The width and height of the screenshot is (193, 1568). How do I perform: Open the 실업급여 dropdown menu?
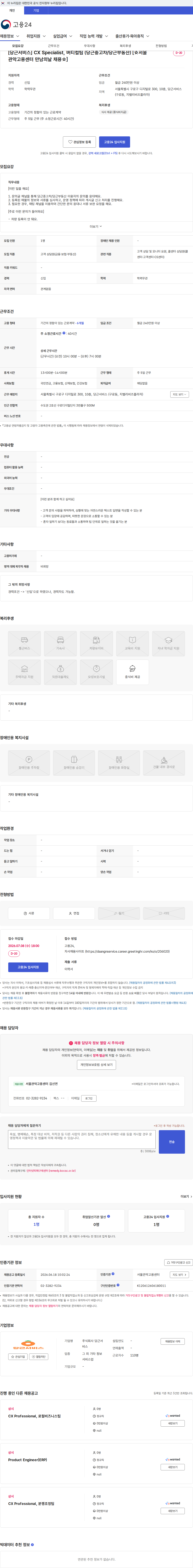pyautogui.click(x=63, y=36)
